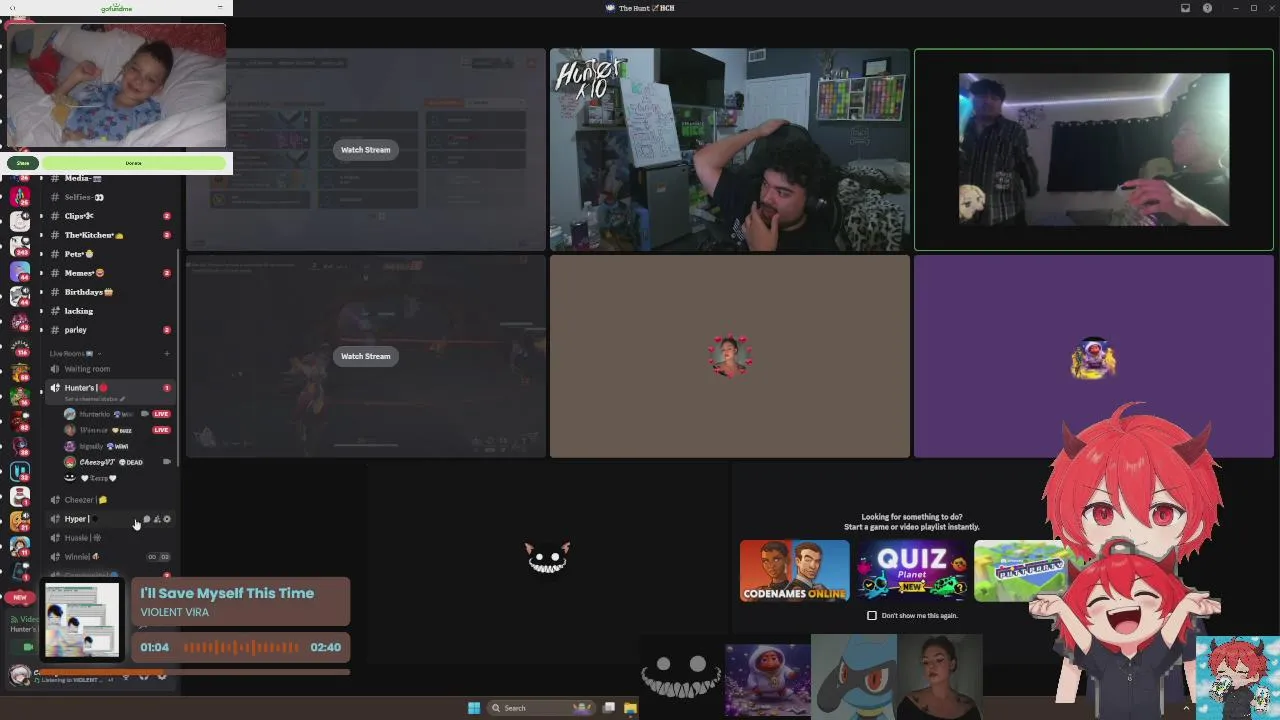Click your user avatar in bottom panel
Viewport: 1280px width, 720px height.
(19, 675)
